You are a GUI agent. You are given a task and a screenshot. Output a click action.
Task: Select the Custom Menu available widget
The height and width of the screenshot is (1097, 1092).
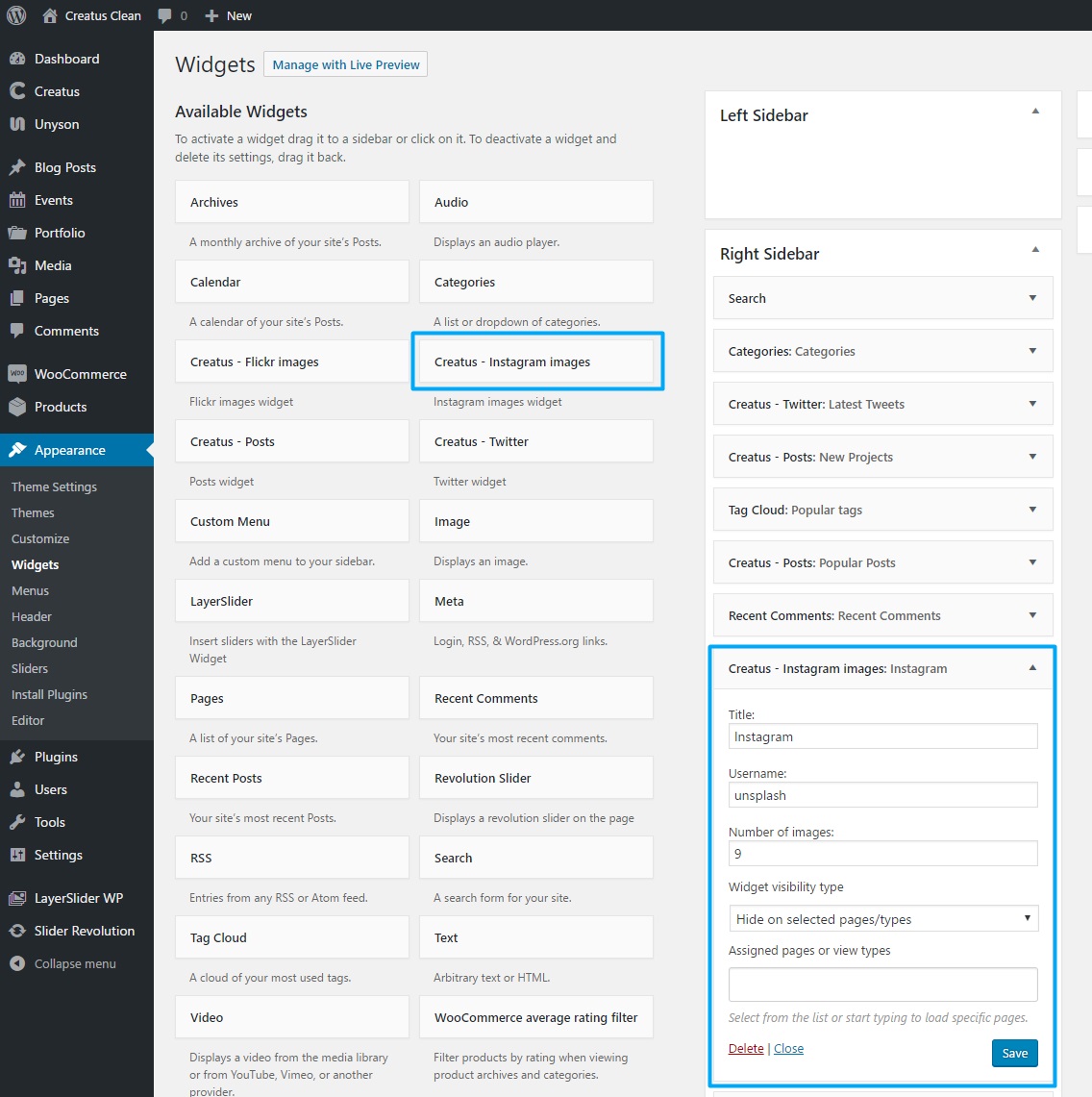pyautogui.click(x=291, y=521)
